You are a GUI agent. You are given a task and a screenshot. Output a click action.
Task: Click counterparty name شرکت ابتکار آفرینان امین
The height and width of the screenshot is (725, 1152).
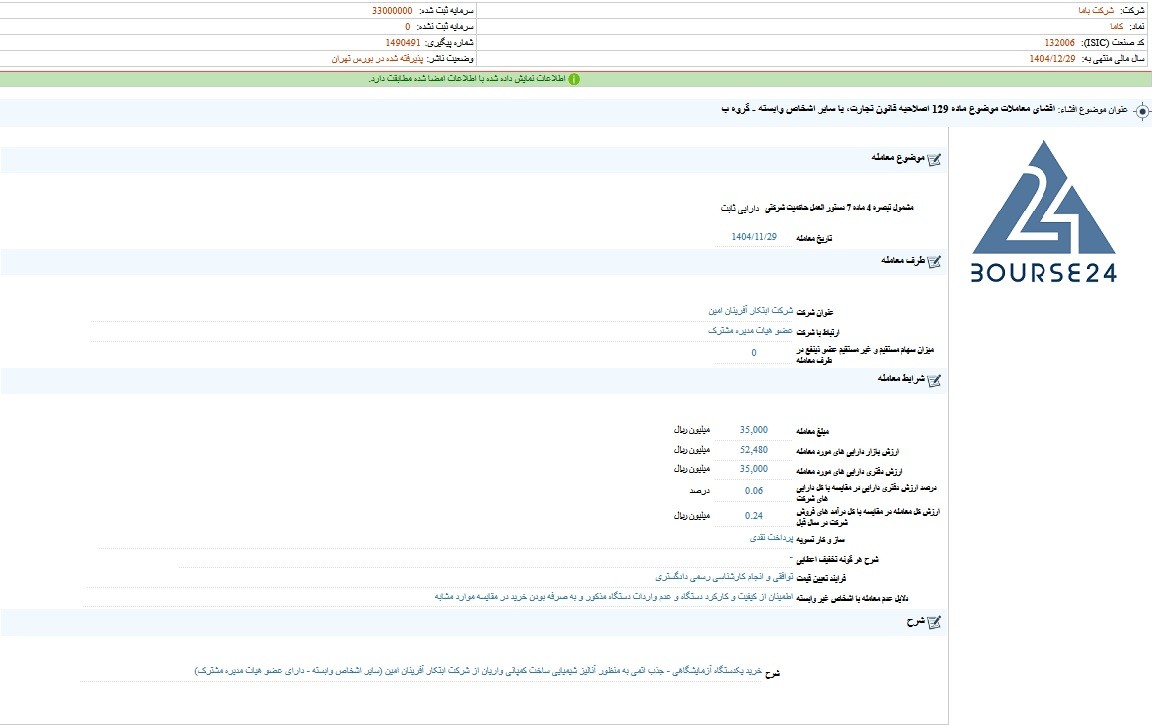pyautogui.click(x=751, y=311)
